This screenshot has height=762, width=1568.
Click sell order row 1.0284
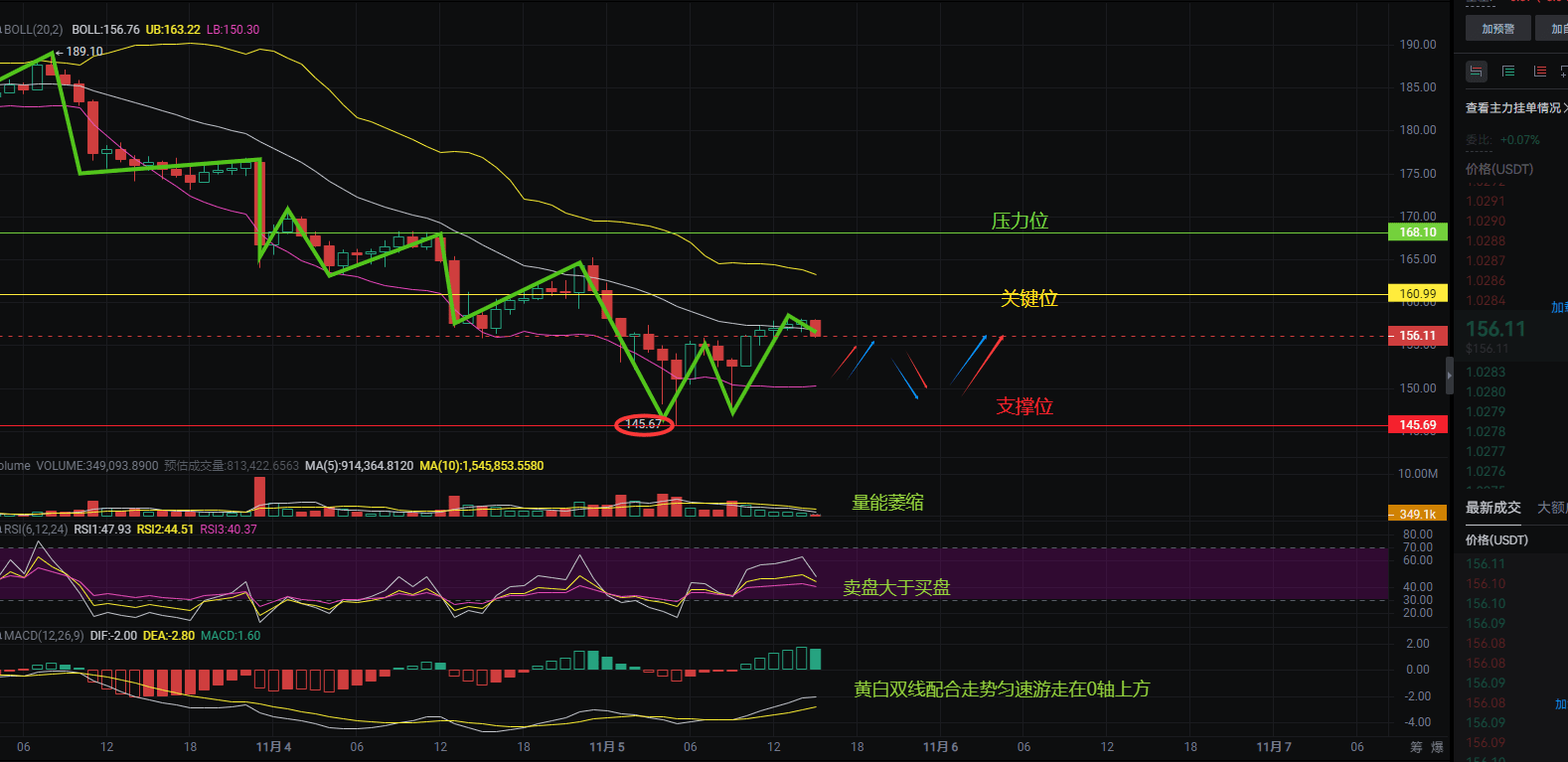click(x=1486, y=300)
